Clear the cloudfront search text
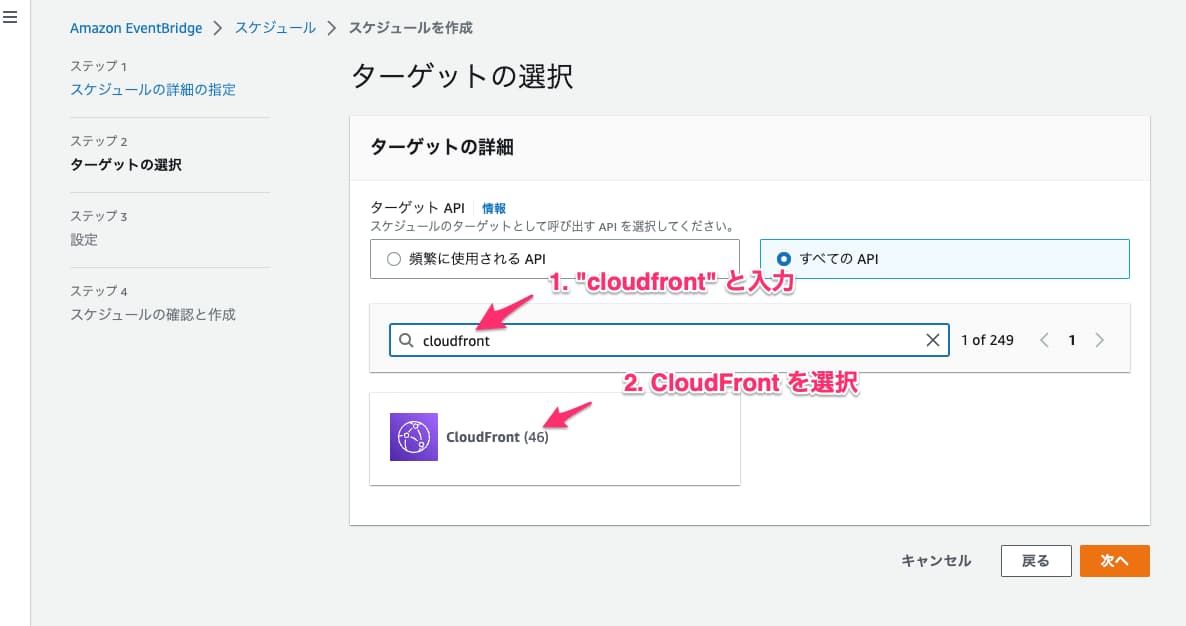 (933, 340)
